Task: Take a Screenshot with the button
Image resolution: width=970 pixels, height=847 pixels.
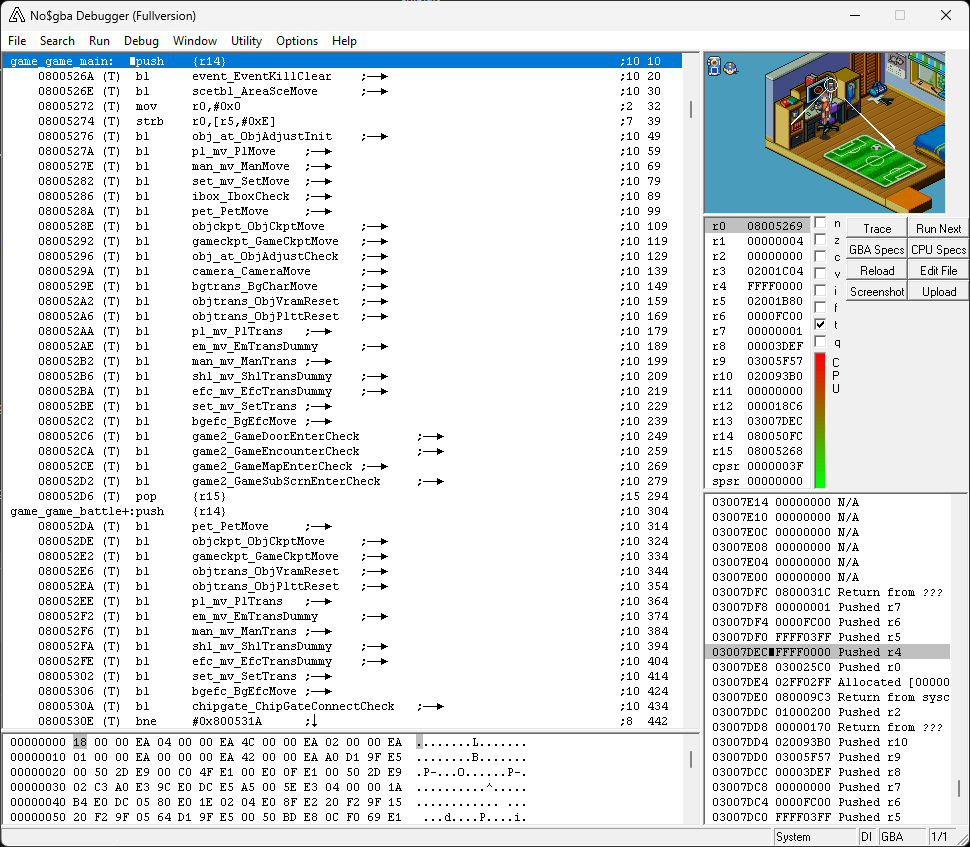Action: [877, 291]
